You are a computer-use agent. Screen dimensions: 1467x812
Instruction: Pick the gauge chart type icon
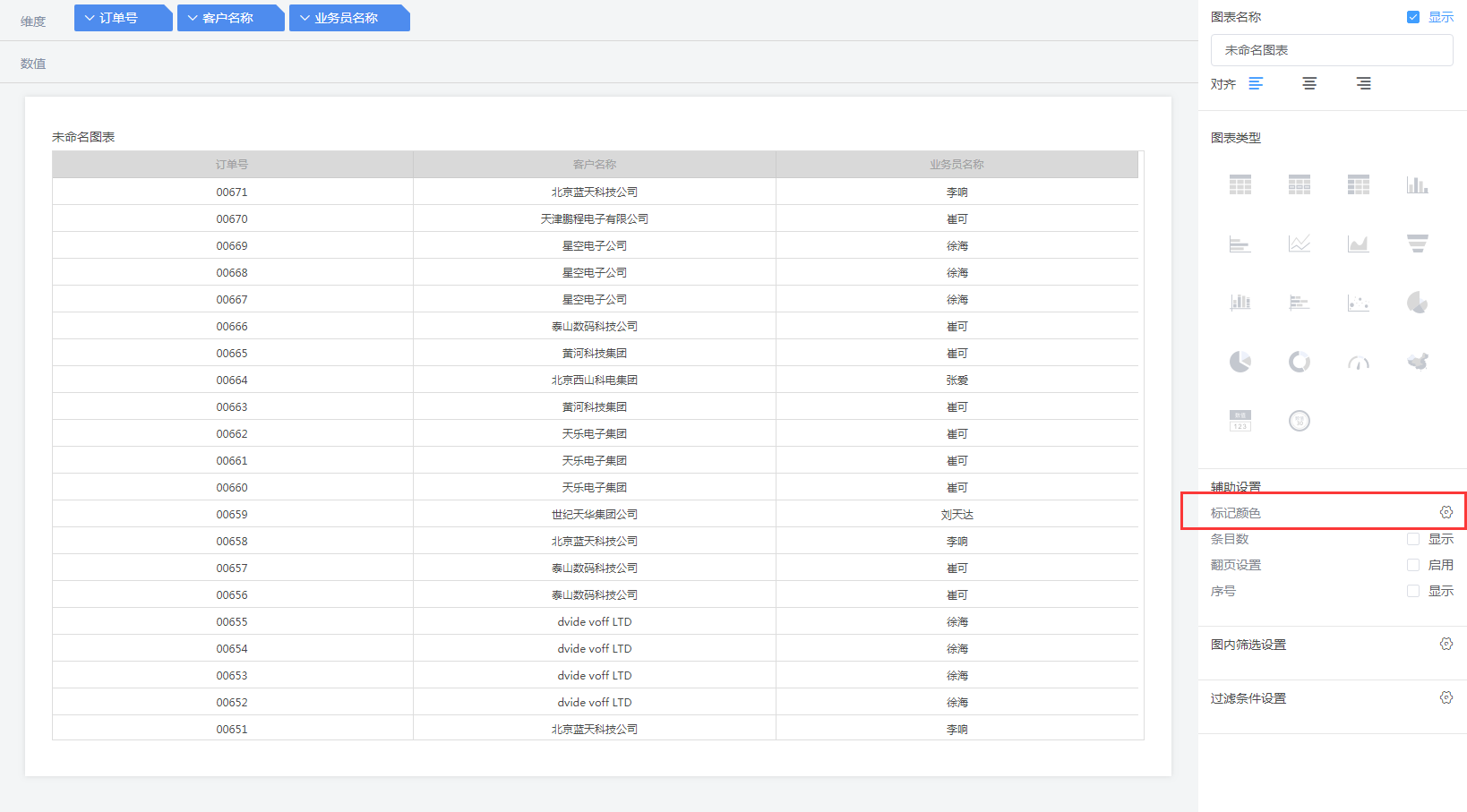[1358, 362]
